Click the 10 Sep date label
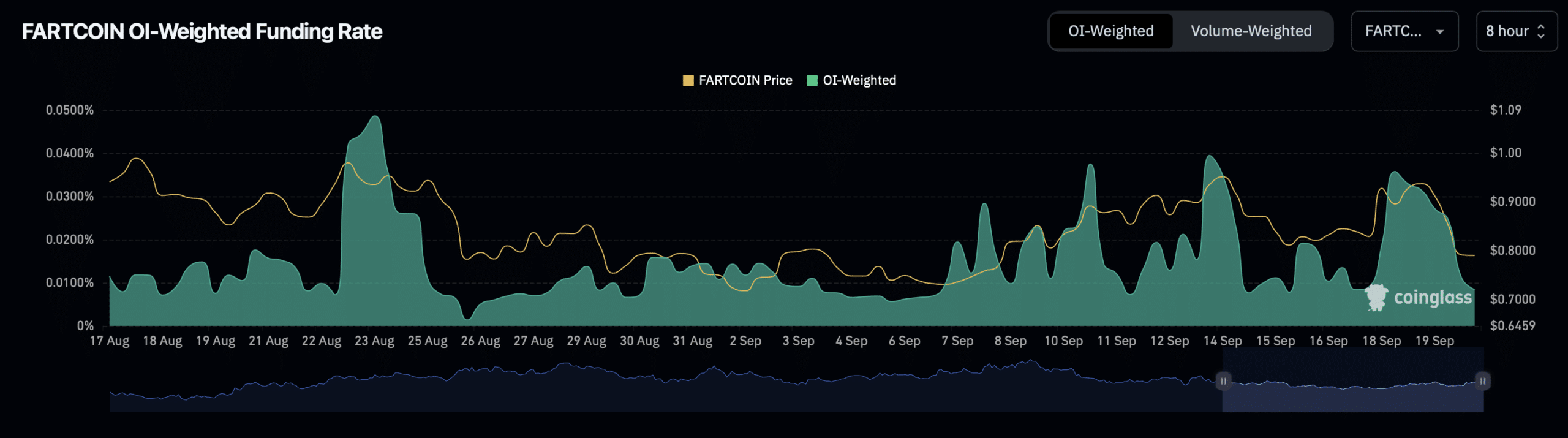 (x=1063, y=341)
